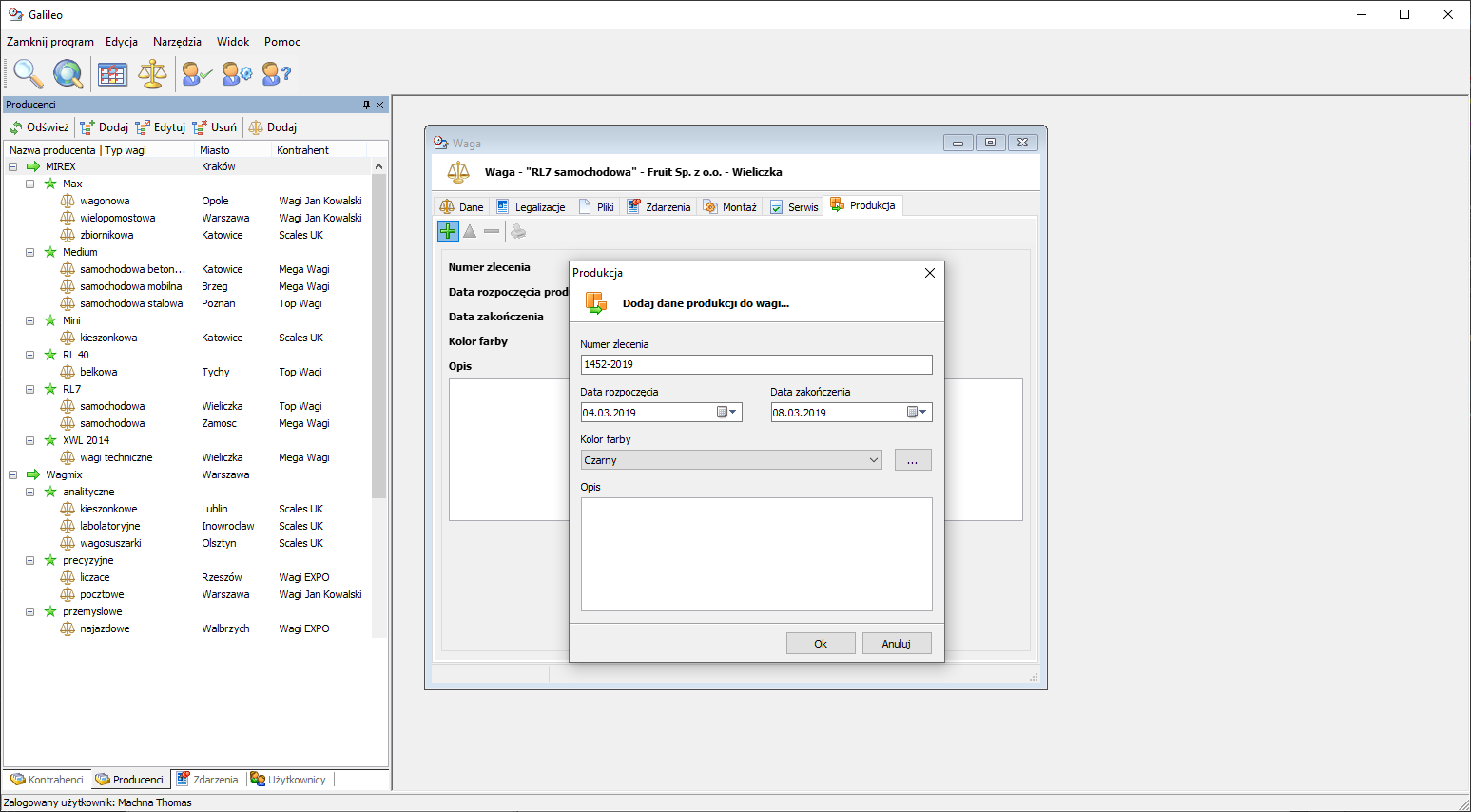Click the user with checkmark icon
The image size is (1471, 812).
click(x=197, y=73)
